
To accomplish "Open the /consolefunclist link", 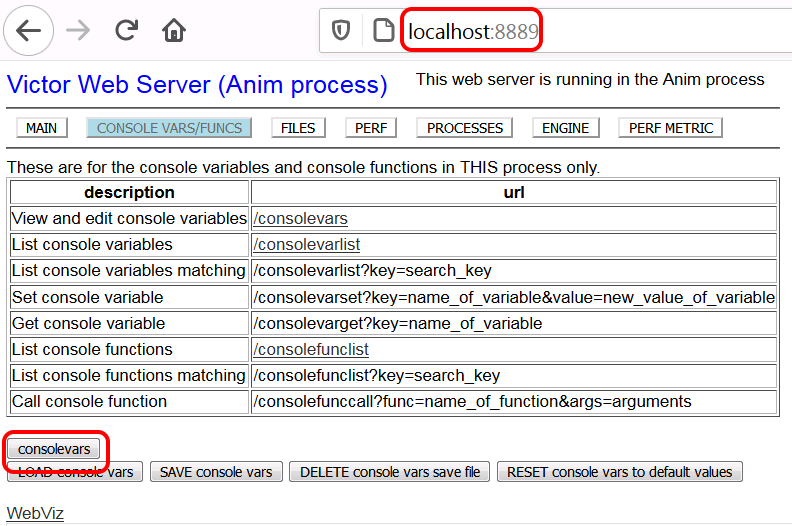I will [311, 350].
